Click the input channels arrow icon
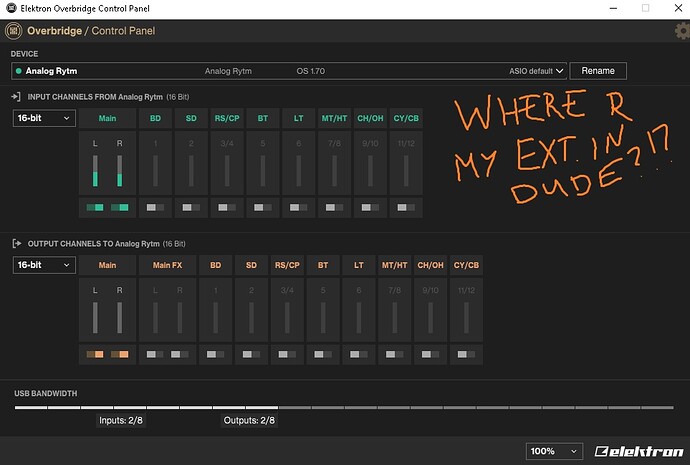Viewport: 690px width, 465px height. click(x=16, y=96)
